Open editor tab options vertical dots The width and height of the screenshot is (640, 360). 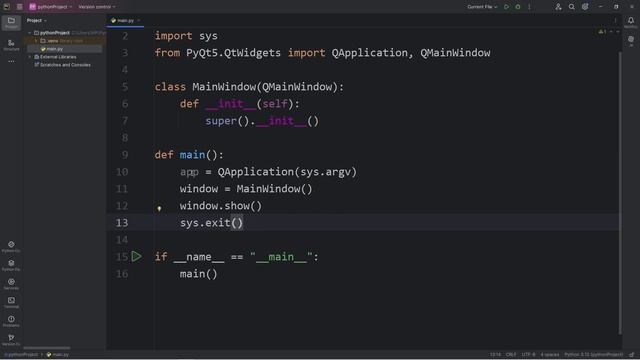coord(615,20)
